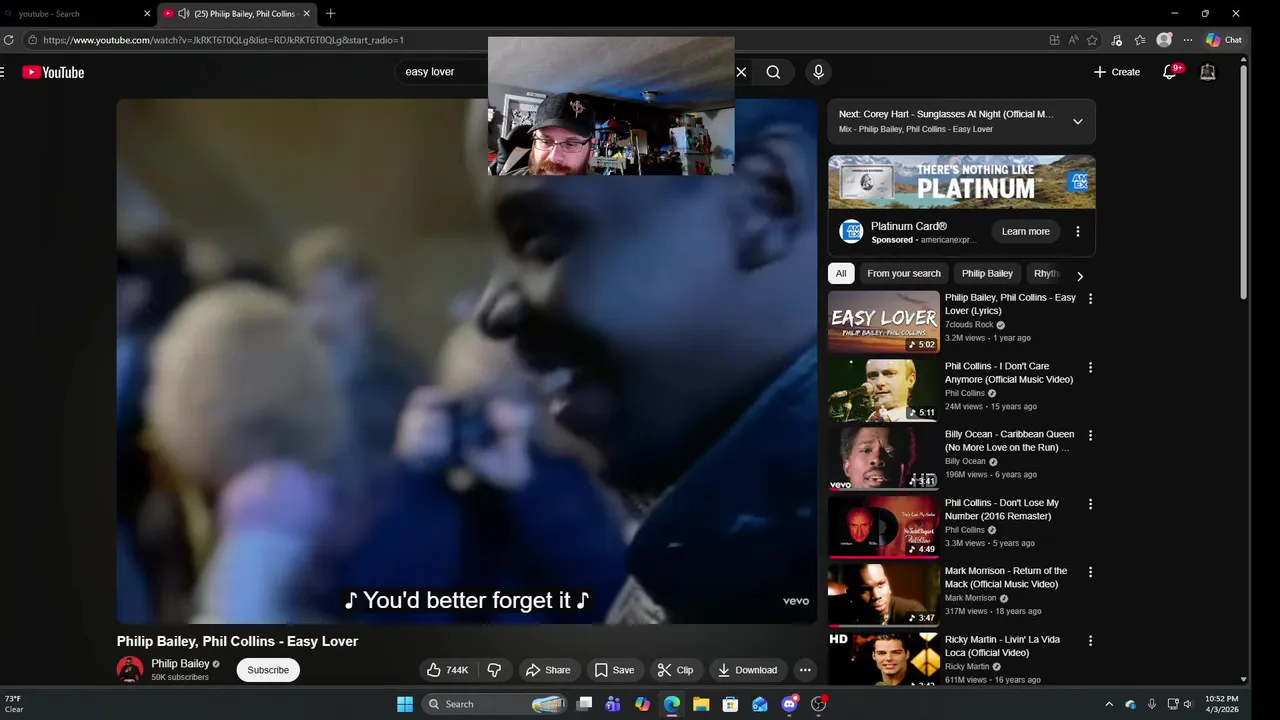Open the Windows Start menu
The image size is (1280, 720).
405,704
